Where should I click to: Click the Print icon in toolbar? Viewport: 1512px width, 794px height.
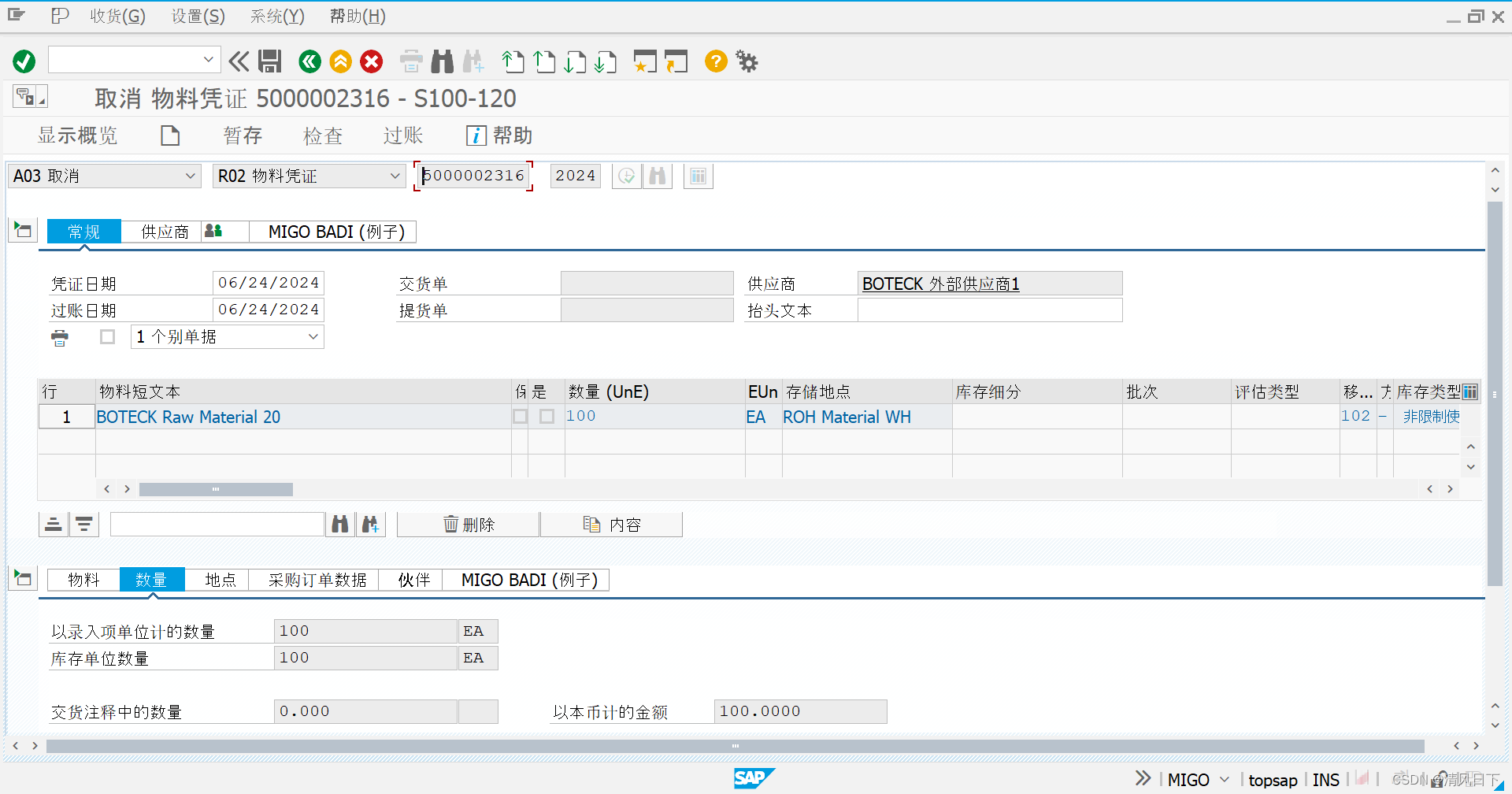411,61
